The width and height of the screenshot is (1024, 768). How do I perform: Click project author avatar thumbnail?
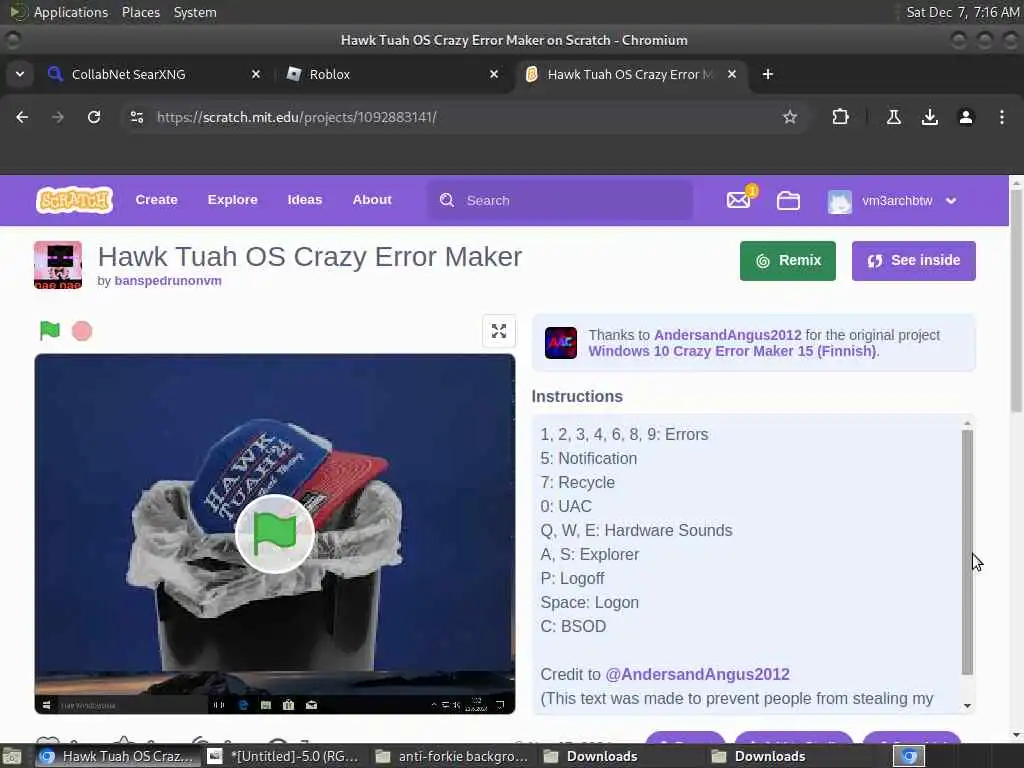click(58, 265)
